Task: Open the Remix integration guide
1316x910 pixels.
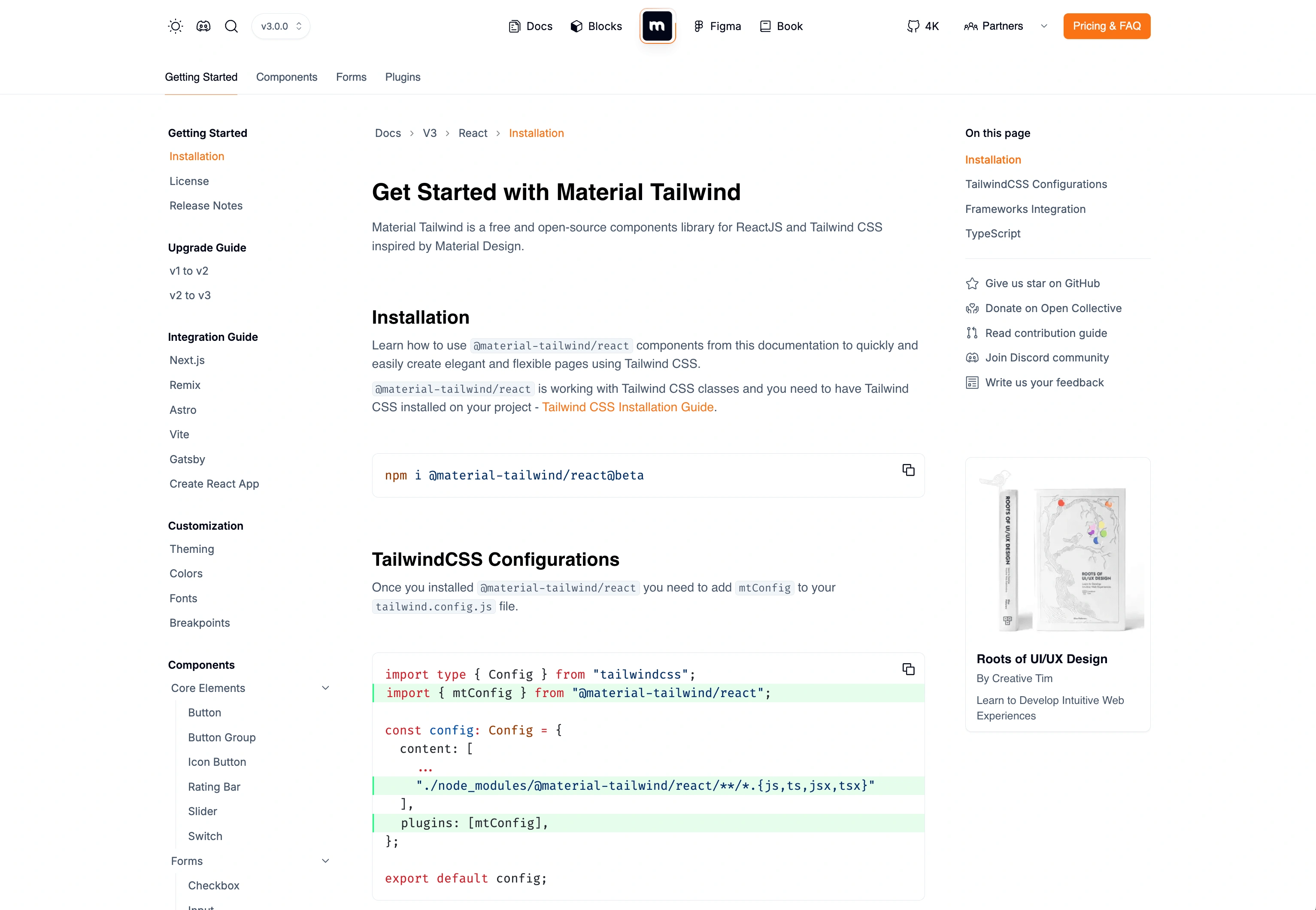Action: (x=185, y=385)
